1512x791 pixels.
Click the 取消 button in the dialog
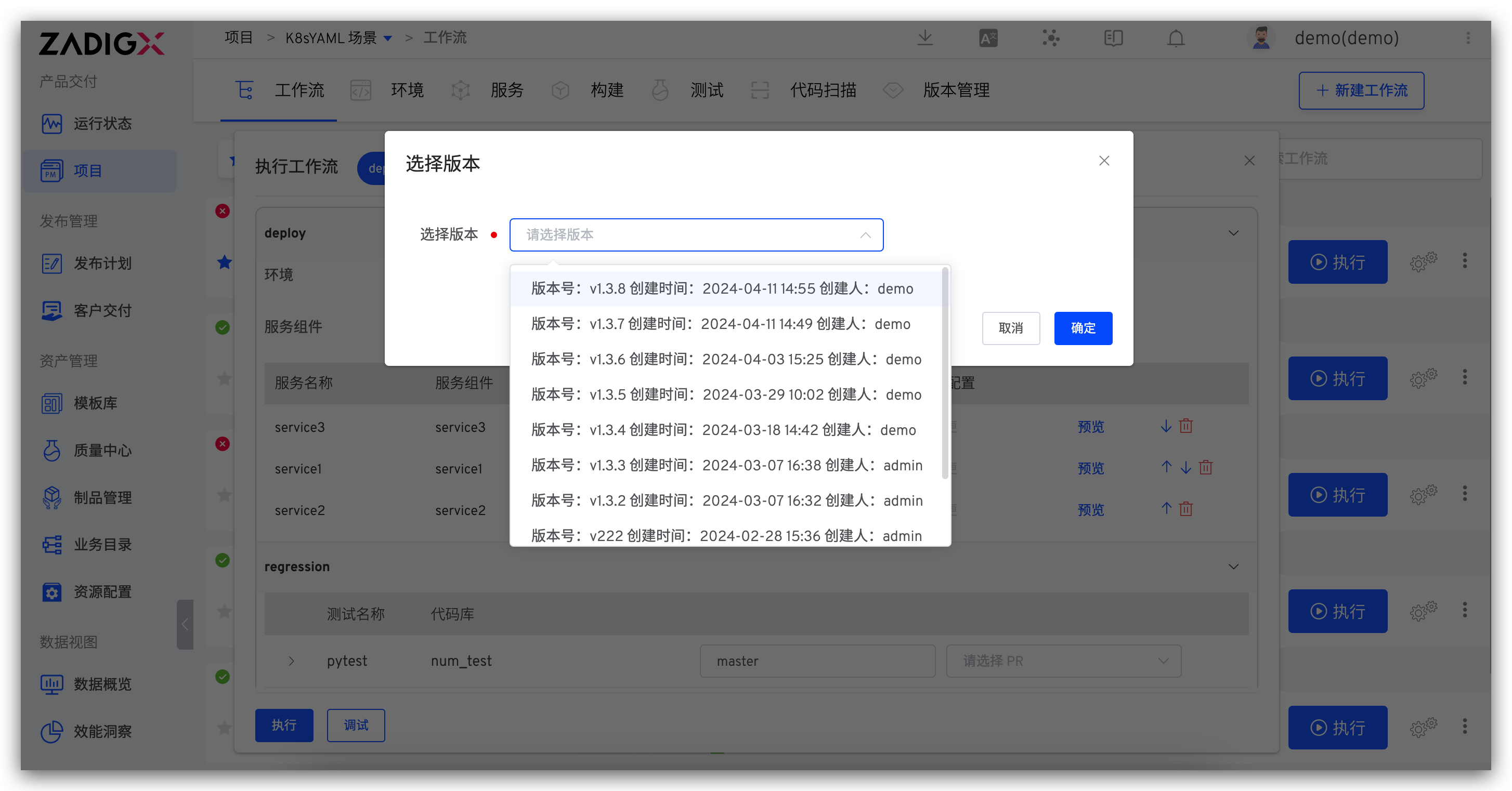1010,328
